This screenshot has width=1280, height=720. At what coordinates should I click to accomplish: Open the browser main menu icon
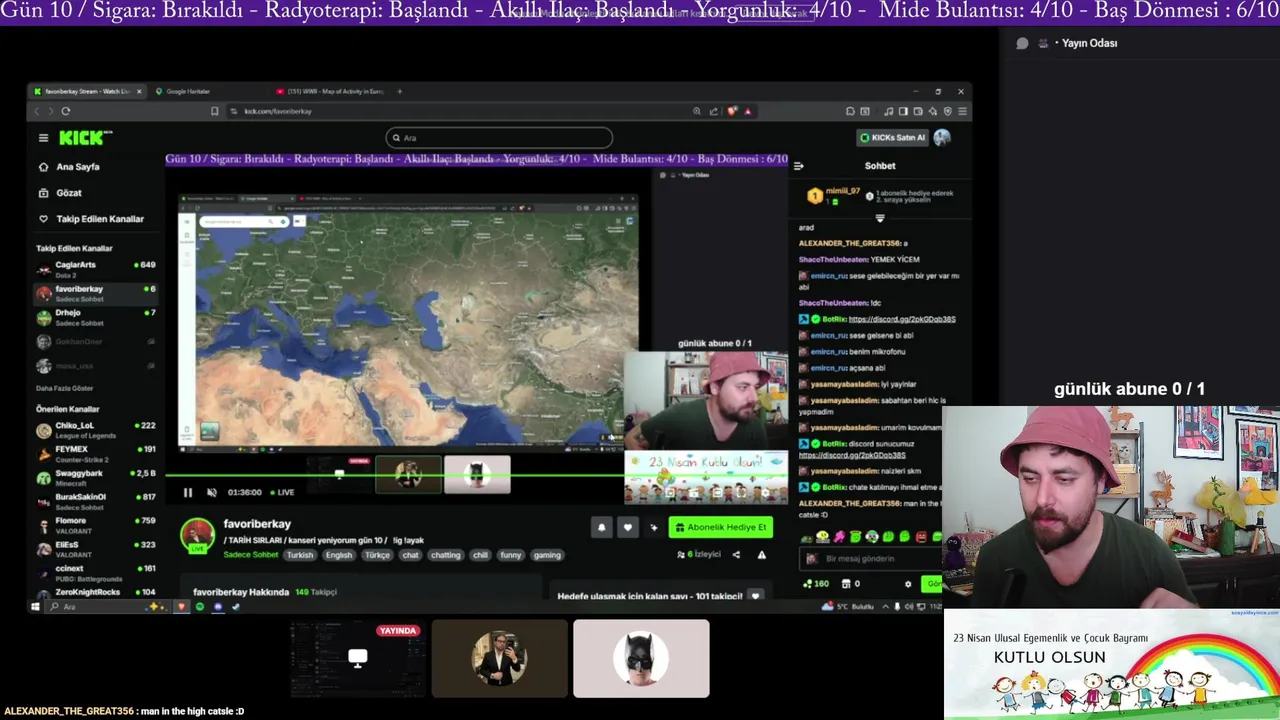pyautogui.click(x=961, y=111)
